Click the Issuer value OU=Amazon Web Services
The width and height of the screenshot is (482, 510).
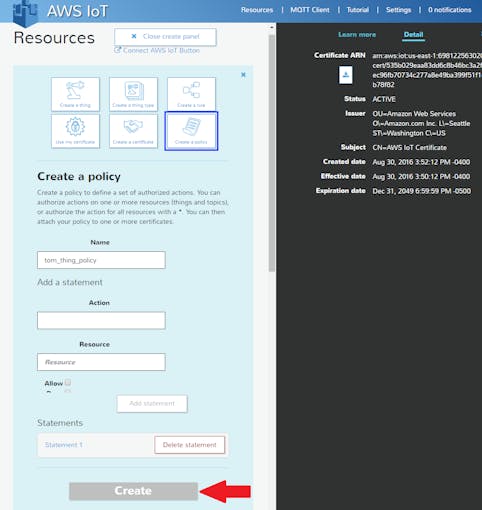click(x=421, y=123)
